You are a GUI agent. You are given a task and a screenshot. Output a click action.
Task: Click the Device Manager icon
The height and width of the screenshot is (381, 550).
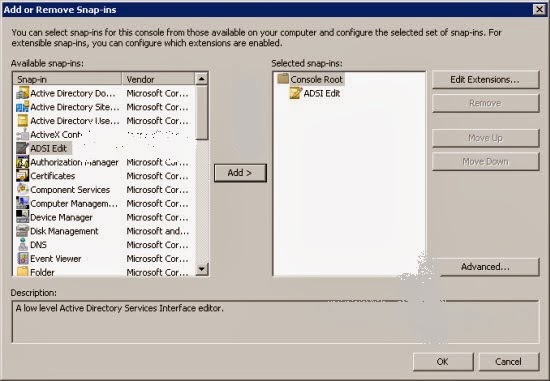[23, 217]
